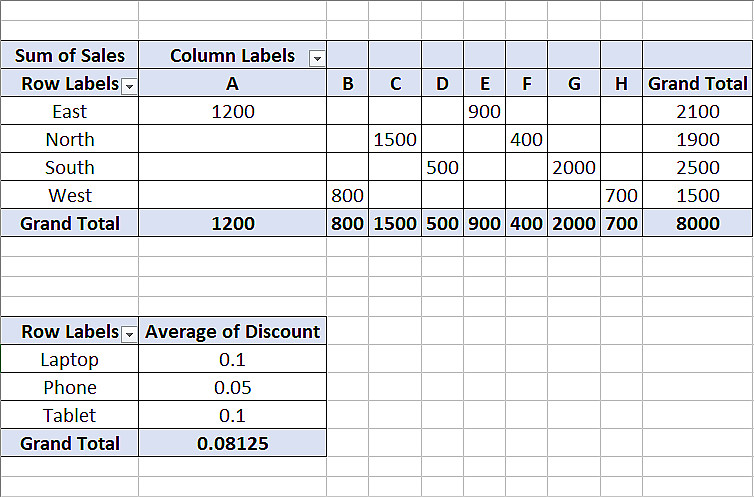Click the 0.08125 average discount cell

click(233, 444)
